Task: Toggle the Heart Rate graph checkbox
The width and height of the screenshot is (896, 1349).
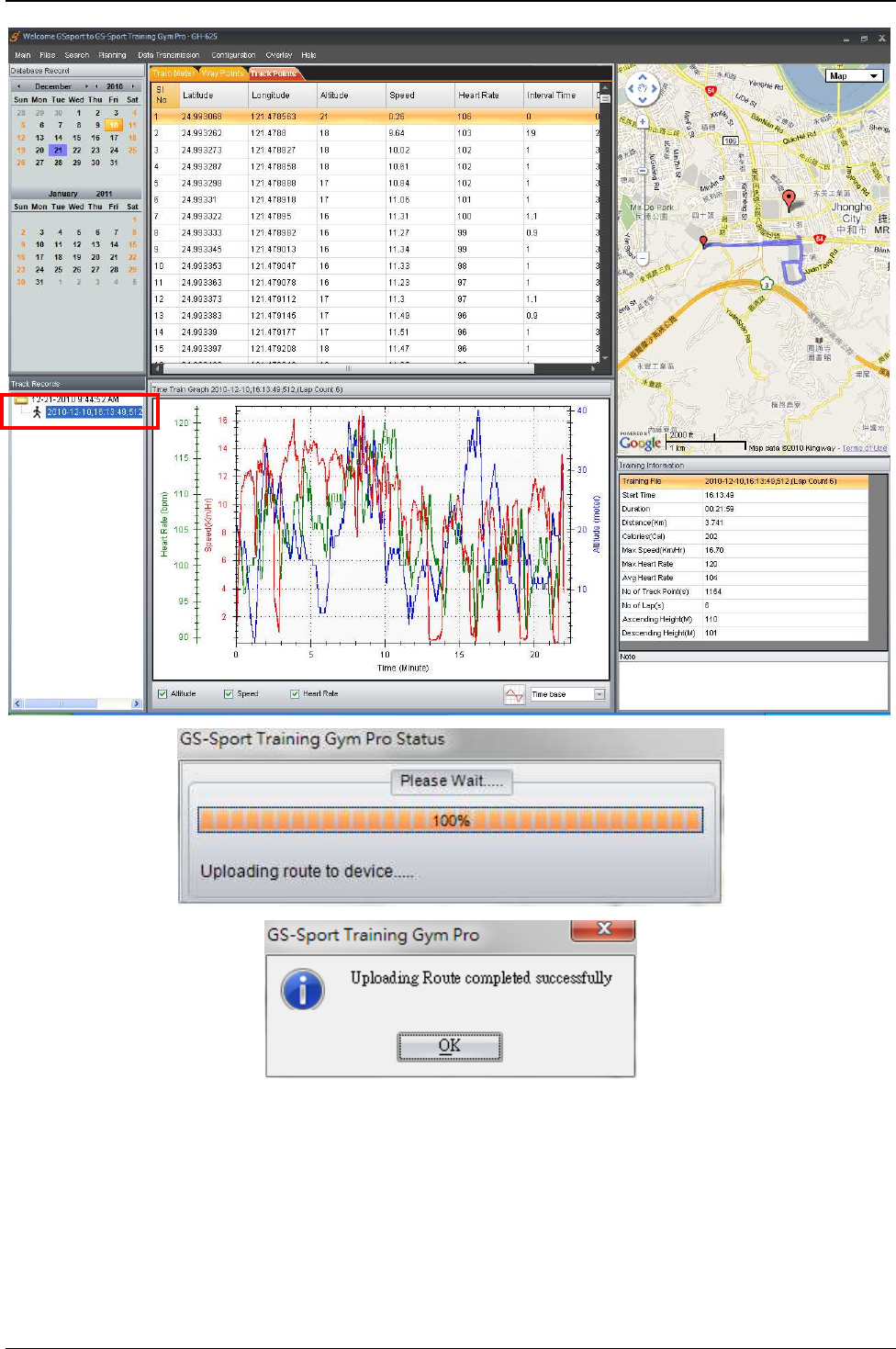Action: 295,694
